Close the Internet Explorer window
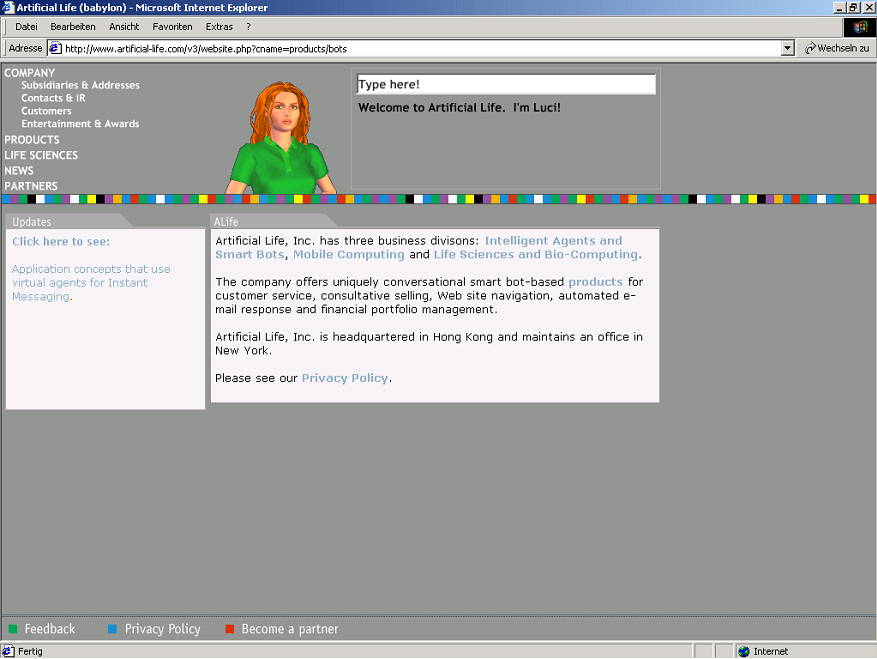 (869, 7)
